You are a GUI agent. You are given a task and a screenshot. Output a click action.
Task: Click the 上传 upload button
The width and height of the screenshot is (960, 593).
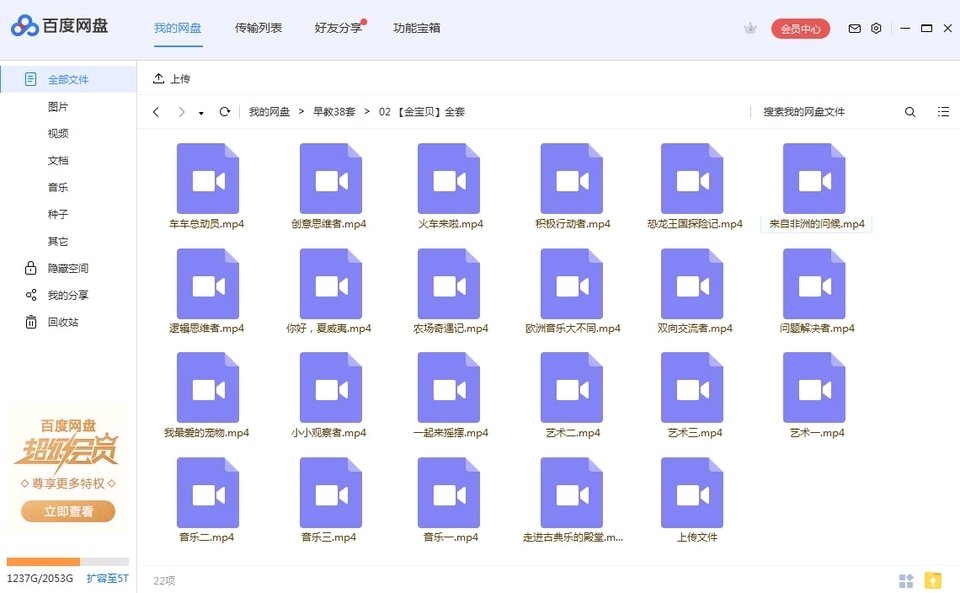[171, 78]
